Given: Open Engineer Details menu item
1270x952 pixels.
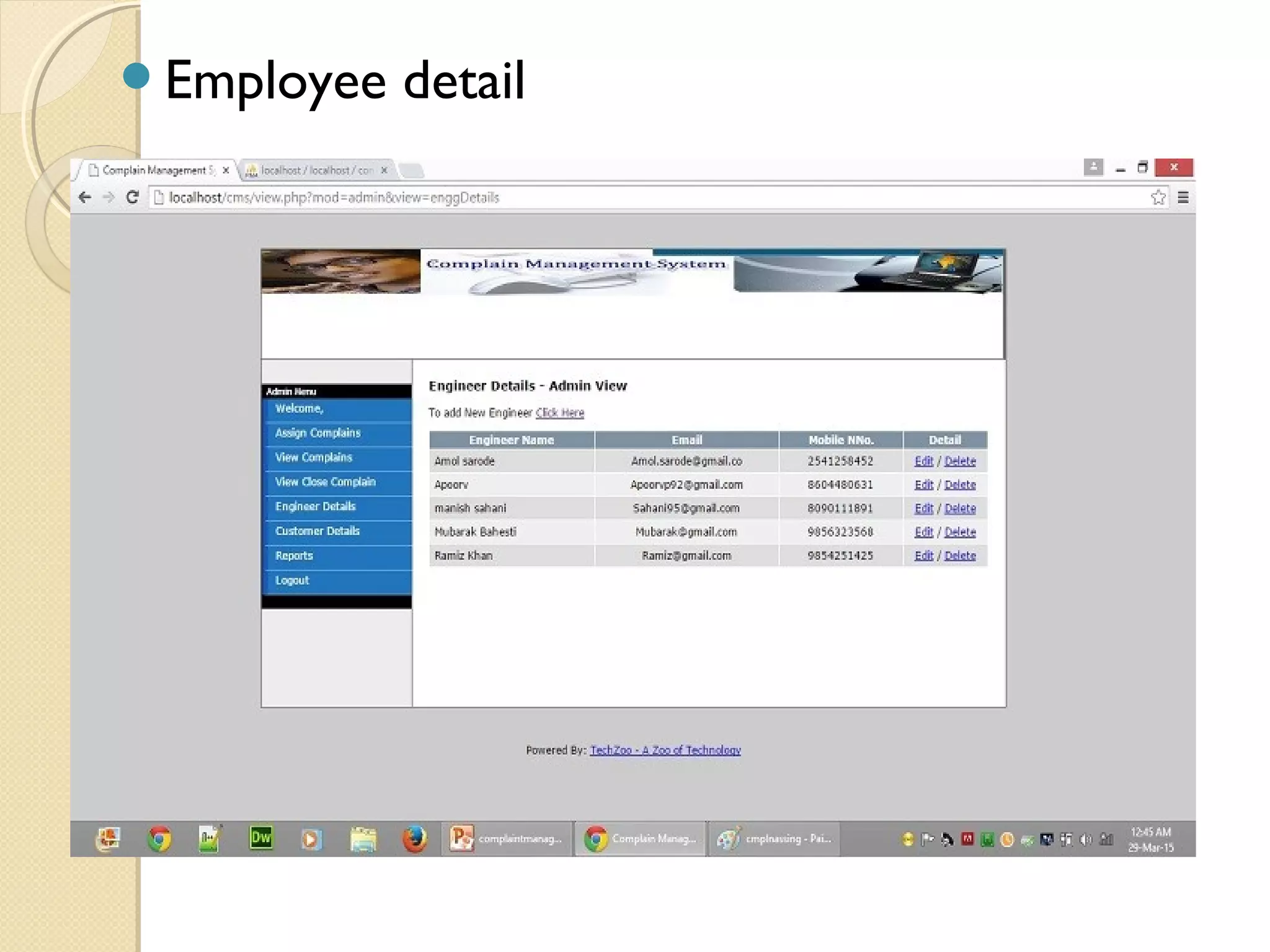Looking at the screenshot, I should pyautogui.click(x=337, y=507).
